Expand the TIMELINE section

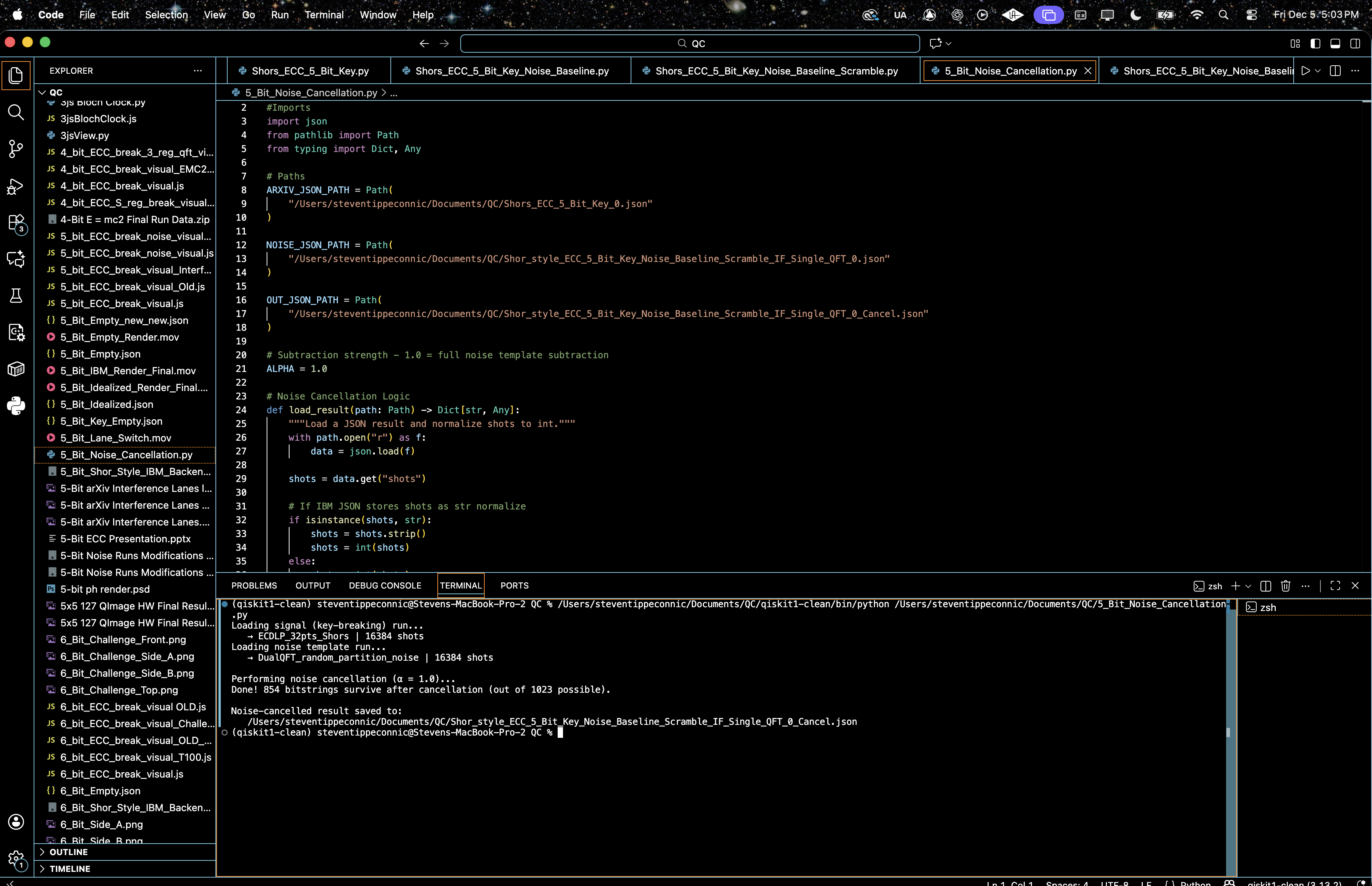pyautogui.click(x=70, y=868)
